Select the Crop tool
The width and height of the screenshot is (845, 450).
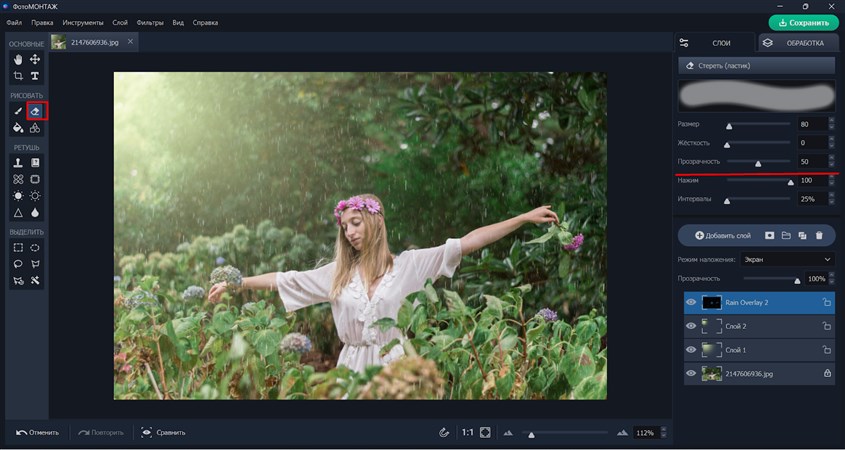(18, 76)
